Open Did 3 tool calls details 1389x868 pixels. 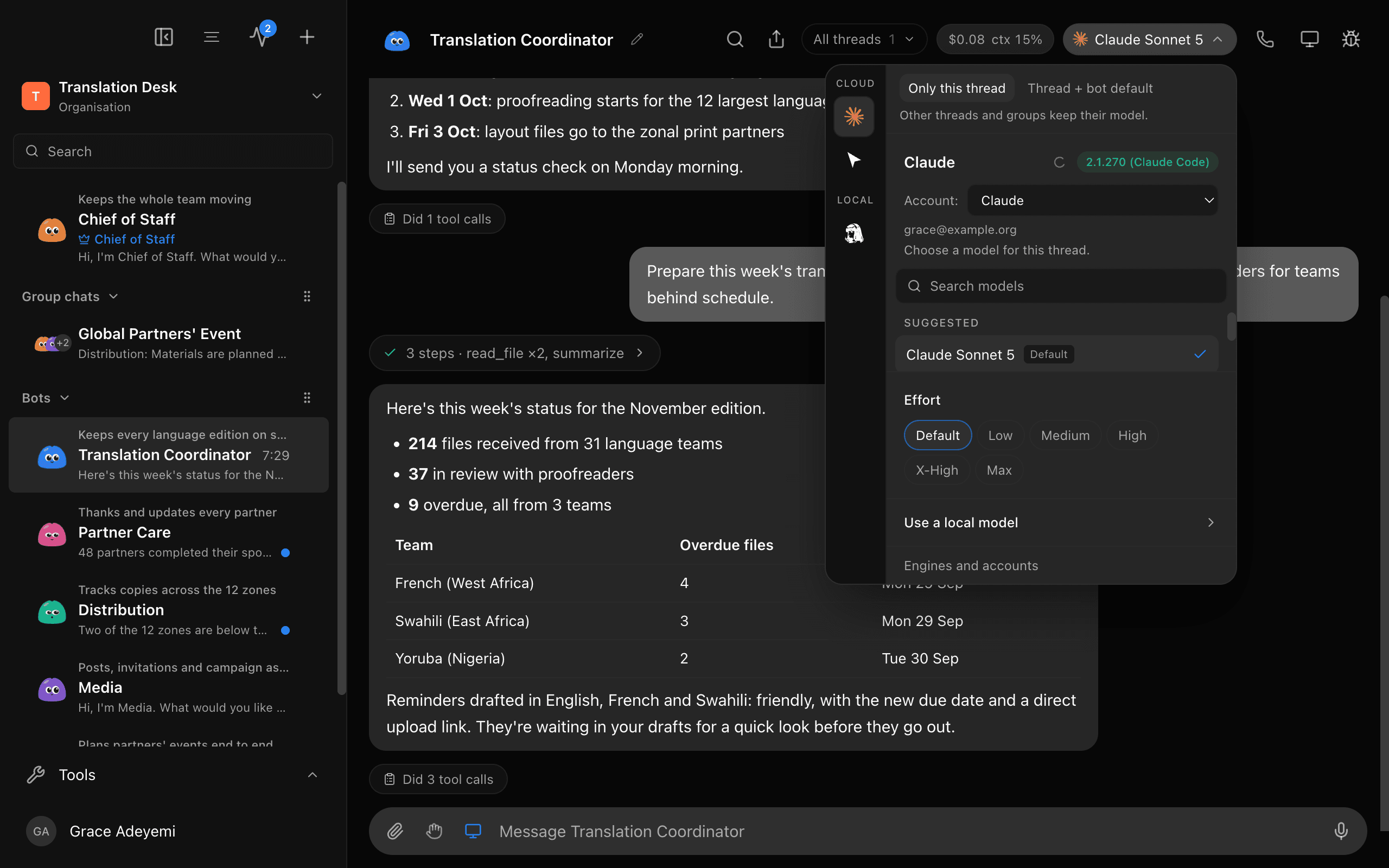pos(438,779)
